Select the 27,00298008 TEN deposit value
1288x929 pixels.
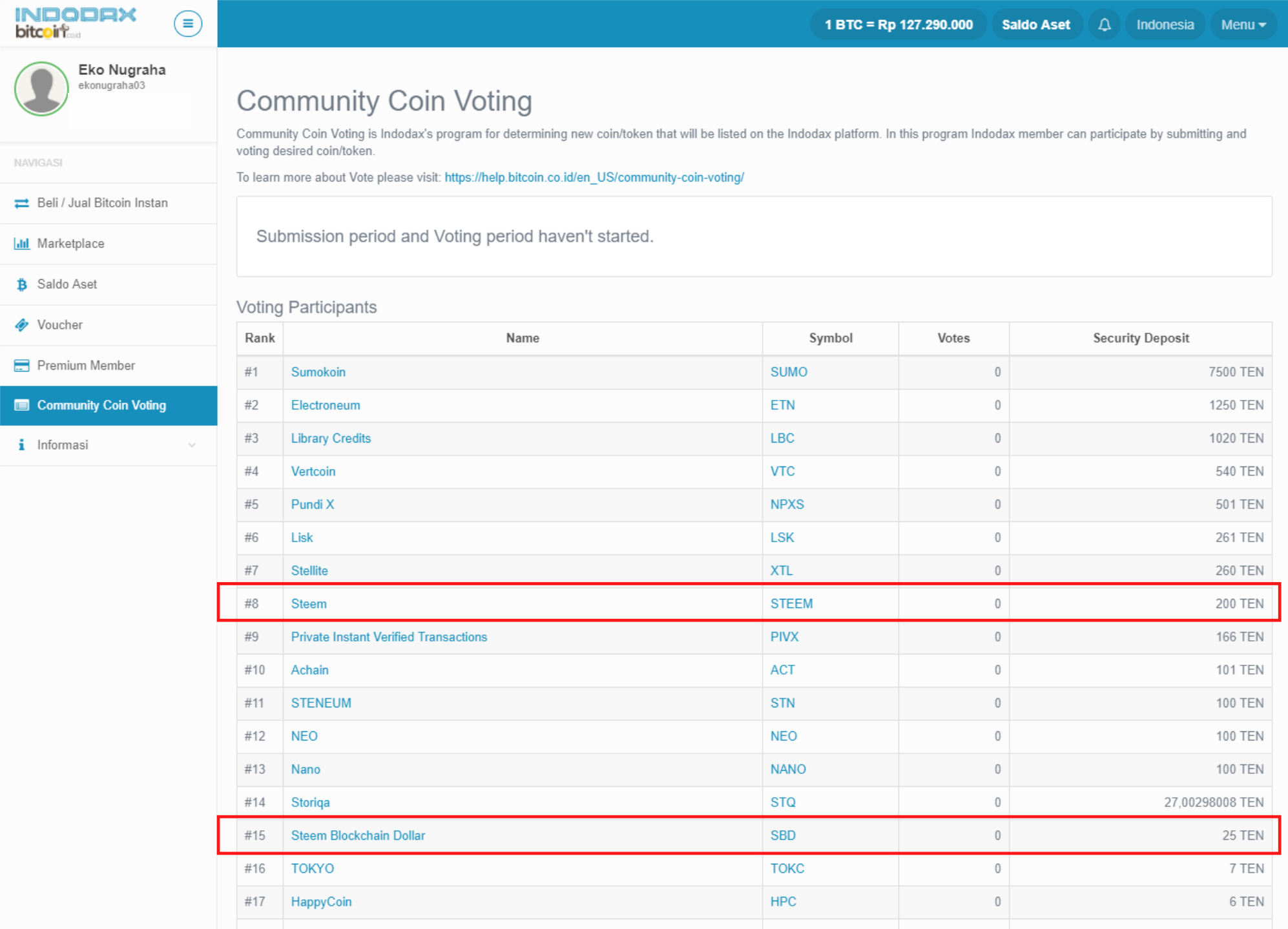[x=1214, y=802]
